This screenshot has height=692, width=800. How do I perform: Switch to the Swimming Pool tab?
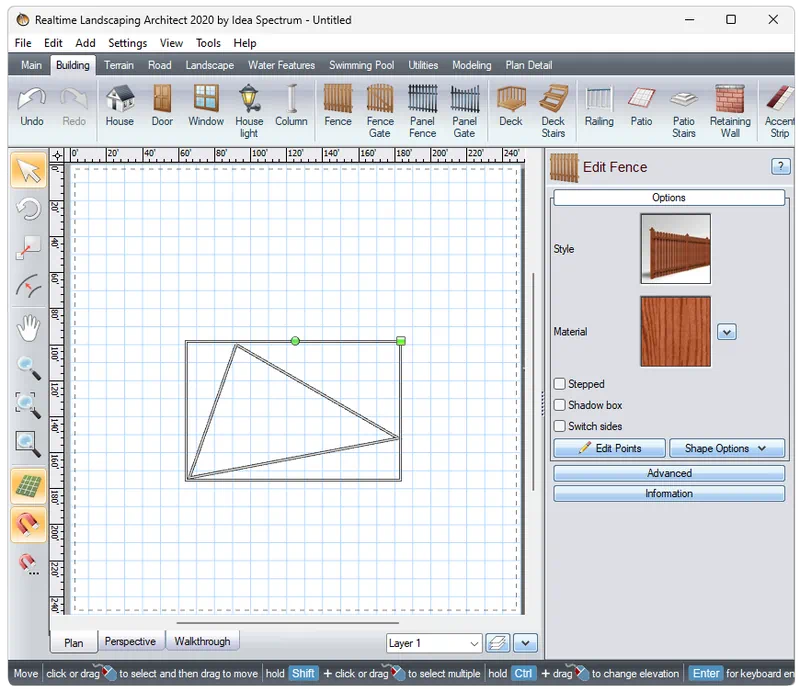(361, 65)
